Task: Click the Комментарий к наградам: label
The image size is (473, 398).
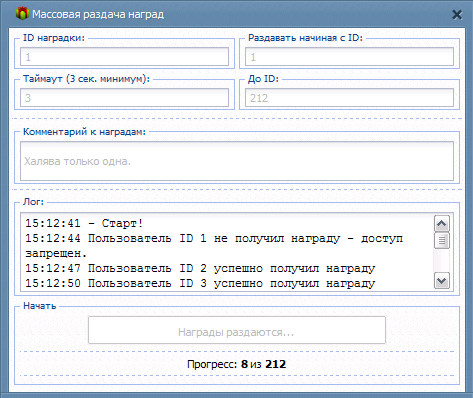Action: [x=84, y=132]
